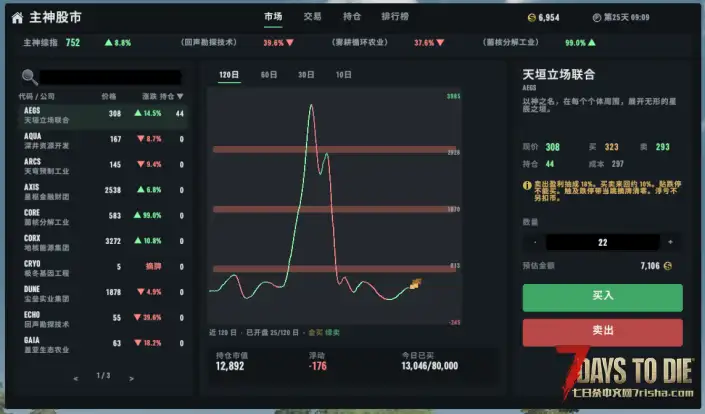Click the green 买入 button
705x414 pixels.
[x=602, y=297]
